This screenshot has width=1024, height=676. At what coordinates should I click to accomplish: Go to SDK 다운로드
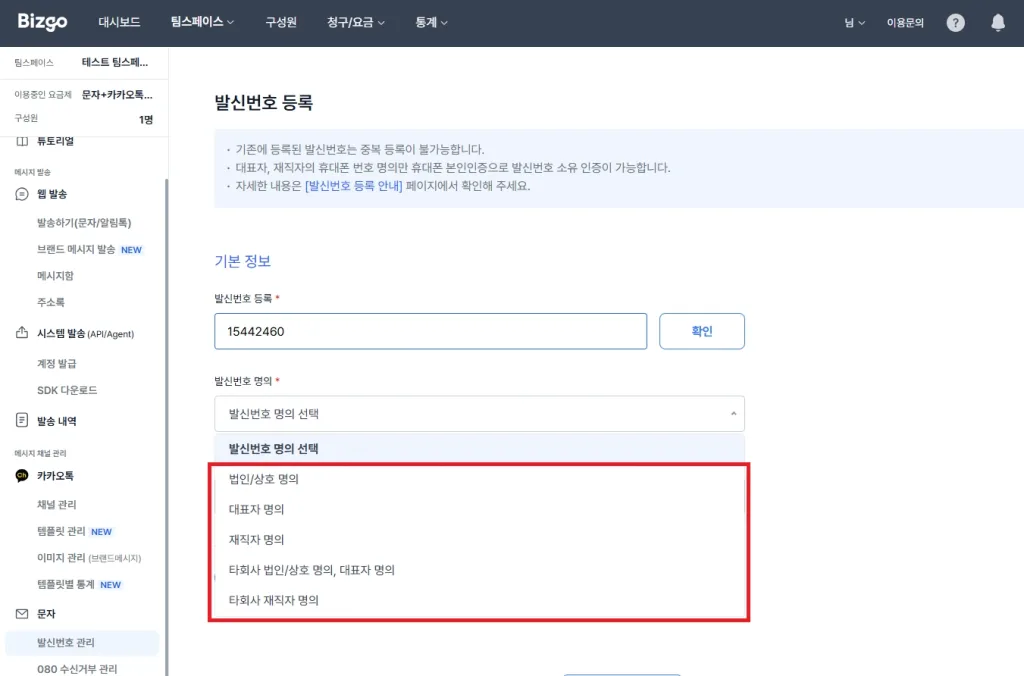tap(67, 390)
